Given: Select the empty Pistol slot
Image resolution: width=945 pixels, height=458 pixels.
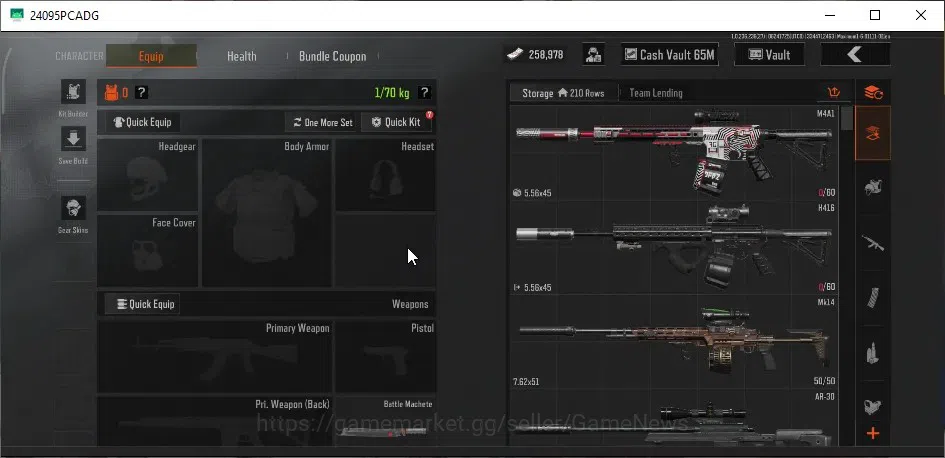Looking at the screenshot, I should point(386,357).
